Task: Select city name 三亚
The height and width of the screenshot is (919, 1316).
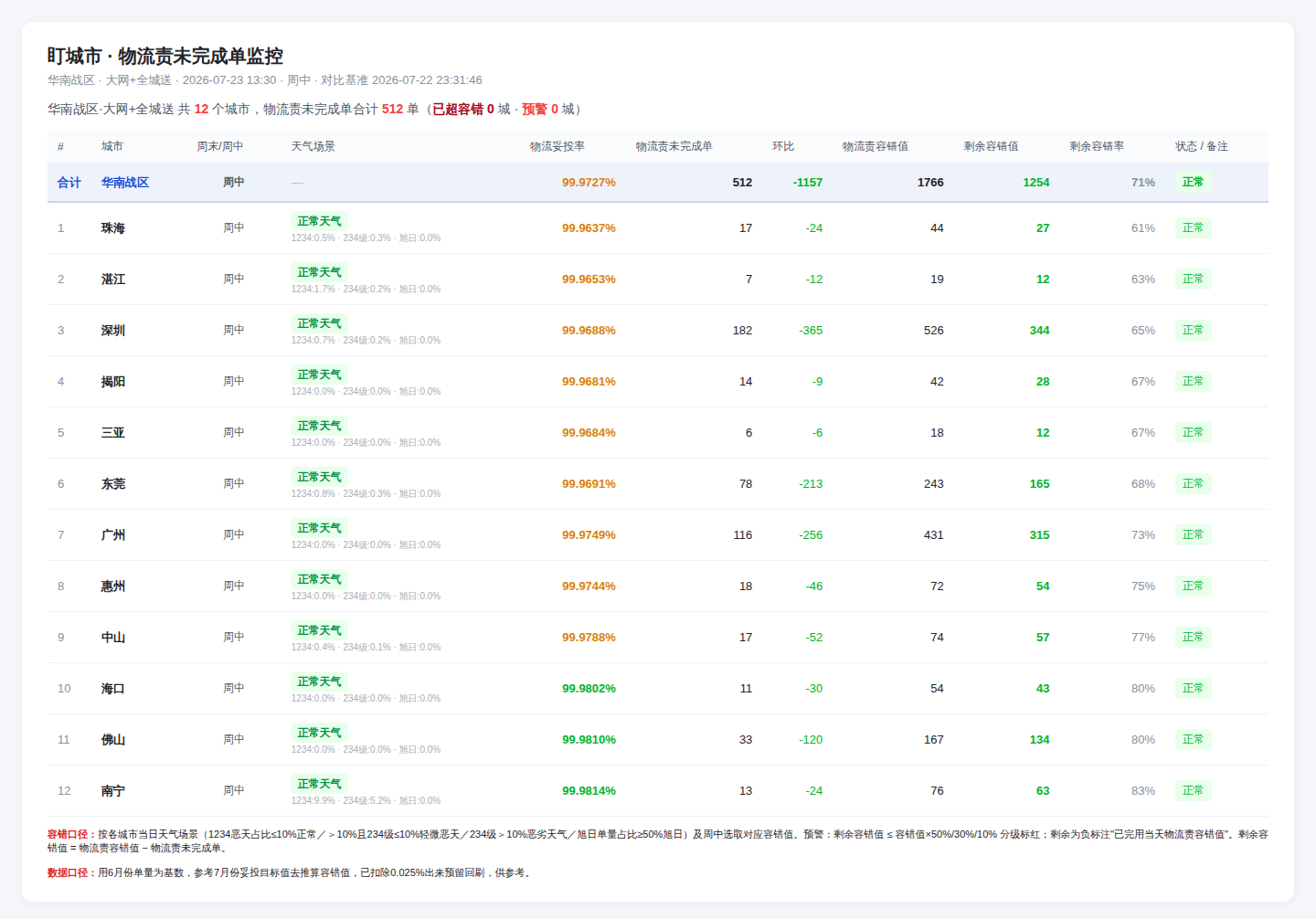Action: (113, 433)
